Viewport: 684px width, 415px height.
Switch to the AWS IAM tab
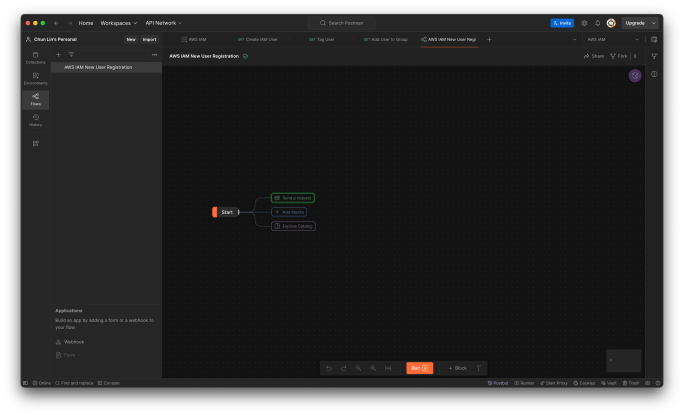click(194, 40)
